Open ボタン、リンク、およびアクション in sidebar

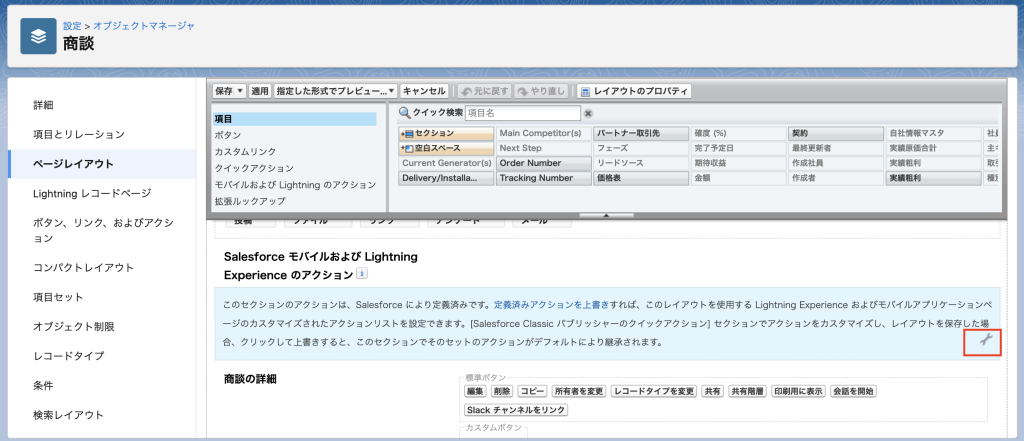tap(102, 230)
